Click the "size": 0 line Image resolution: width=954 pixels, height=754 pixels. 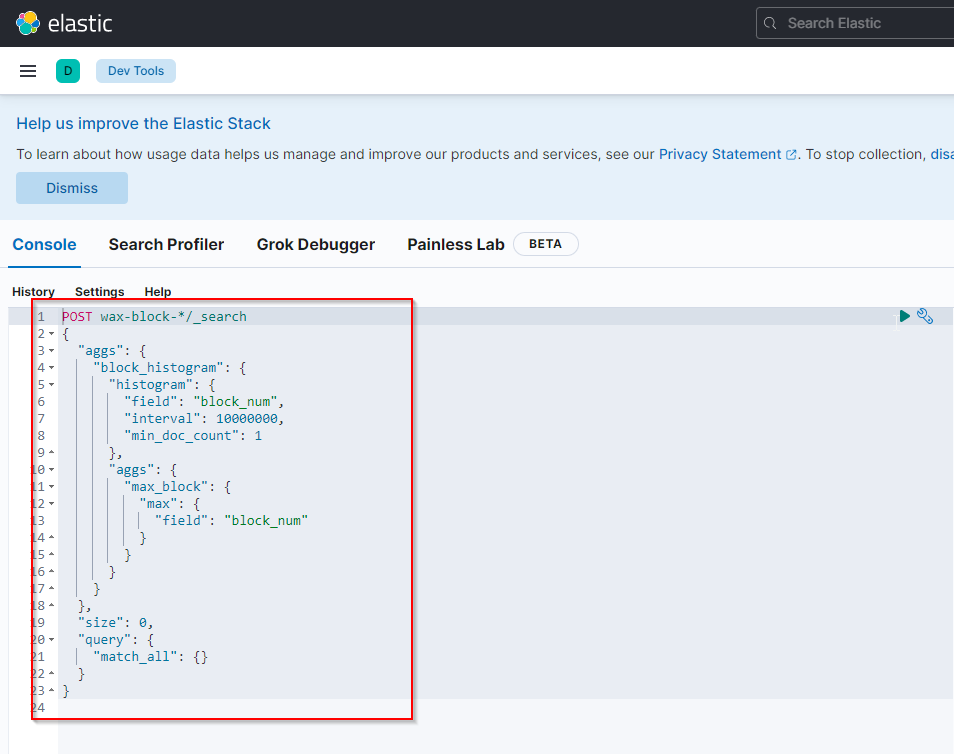point(115,623)
